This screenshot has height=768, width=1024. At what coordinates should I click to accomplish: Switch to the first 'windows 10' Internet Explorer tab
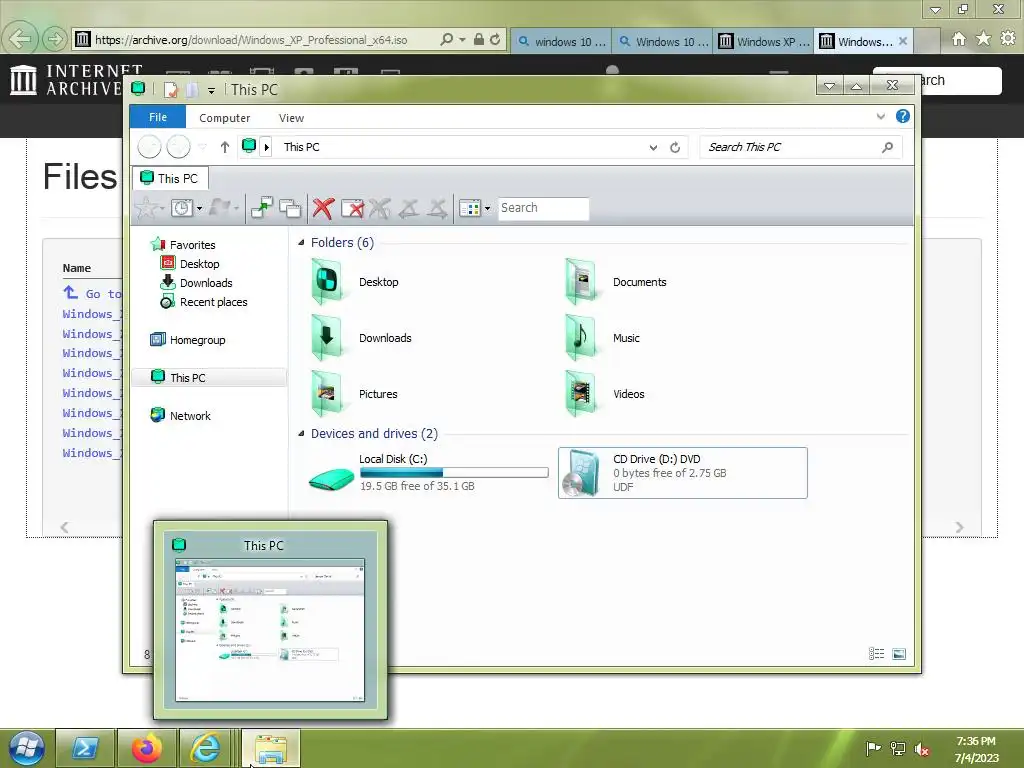pos(562,41)
